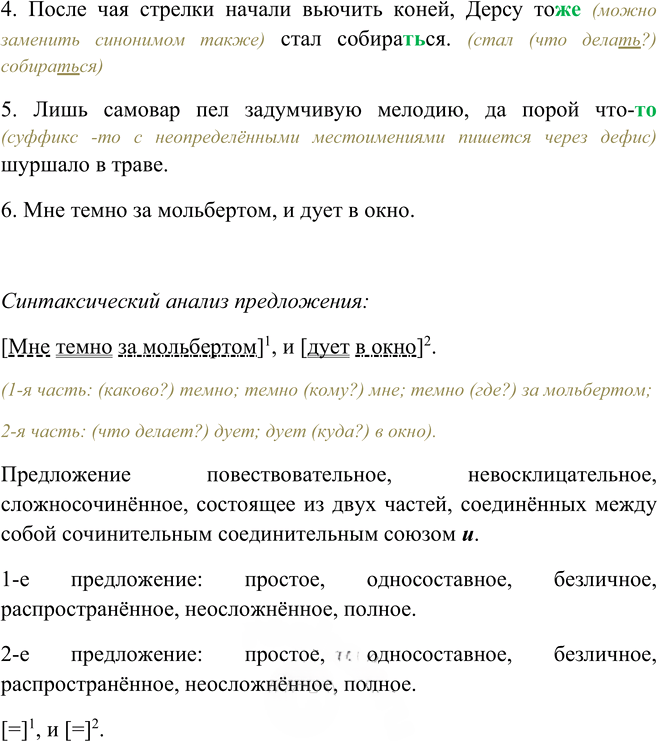
Task: Click double-underlined "темно" in the bracketed scheme
Action: (84, 347)
